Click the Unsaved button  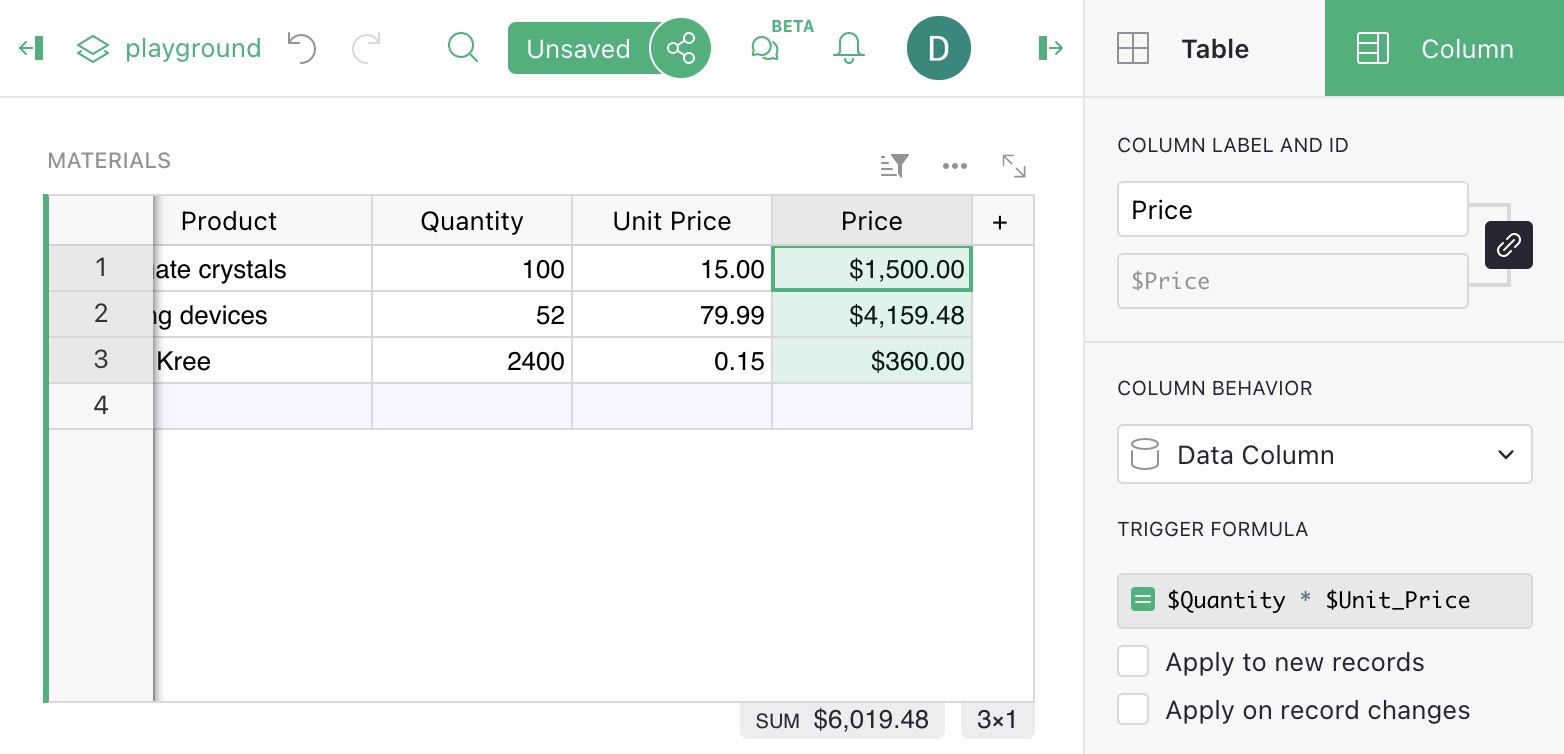(578, 49)
